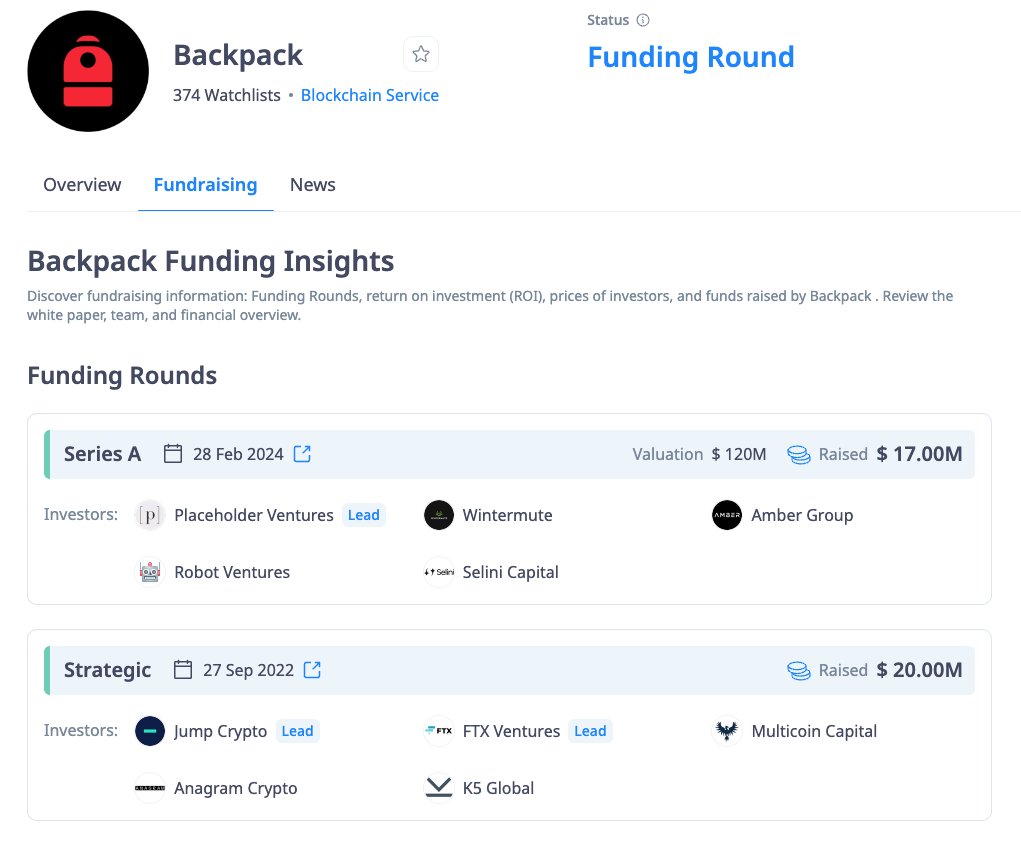Click the Wintermute investor logo

pyautogui.click(x=439, y=515)
